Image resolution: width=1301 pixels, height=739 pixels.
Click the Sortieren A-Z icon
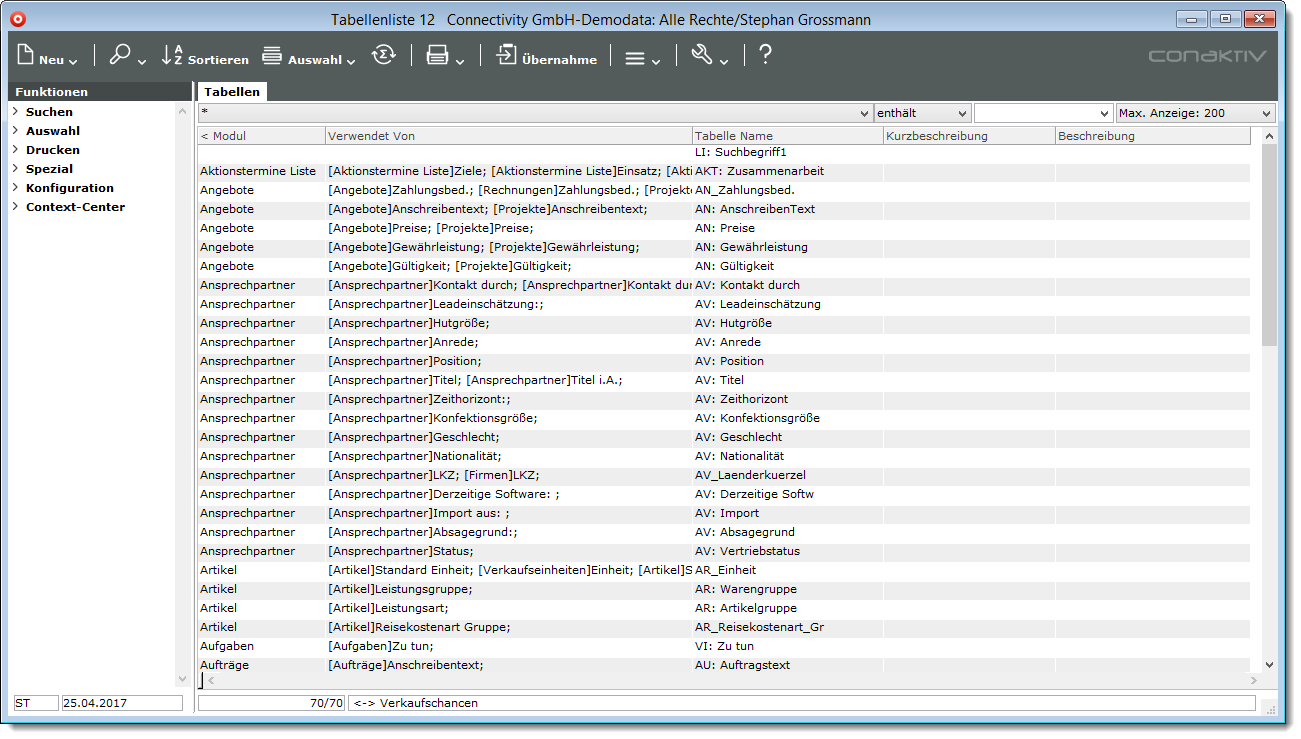(x=173, y=56)
